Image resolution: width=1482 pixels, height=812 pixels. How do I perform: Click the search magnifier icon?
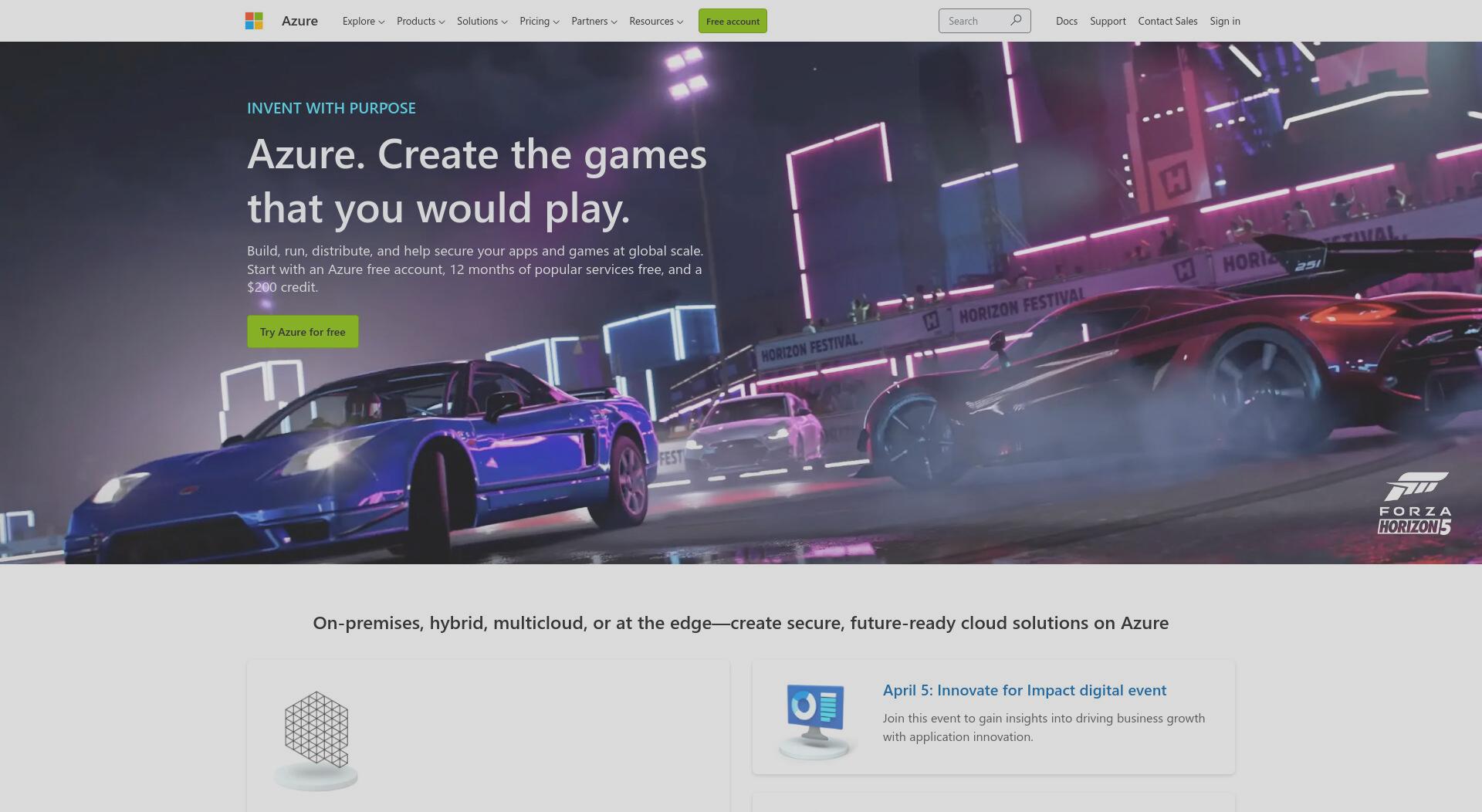coord(1016,21)
